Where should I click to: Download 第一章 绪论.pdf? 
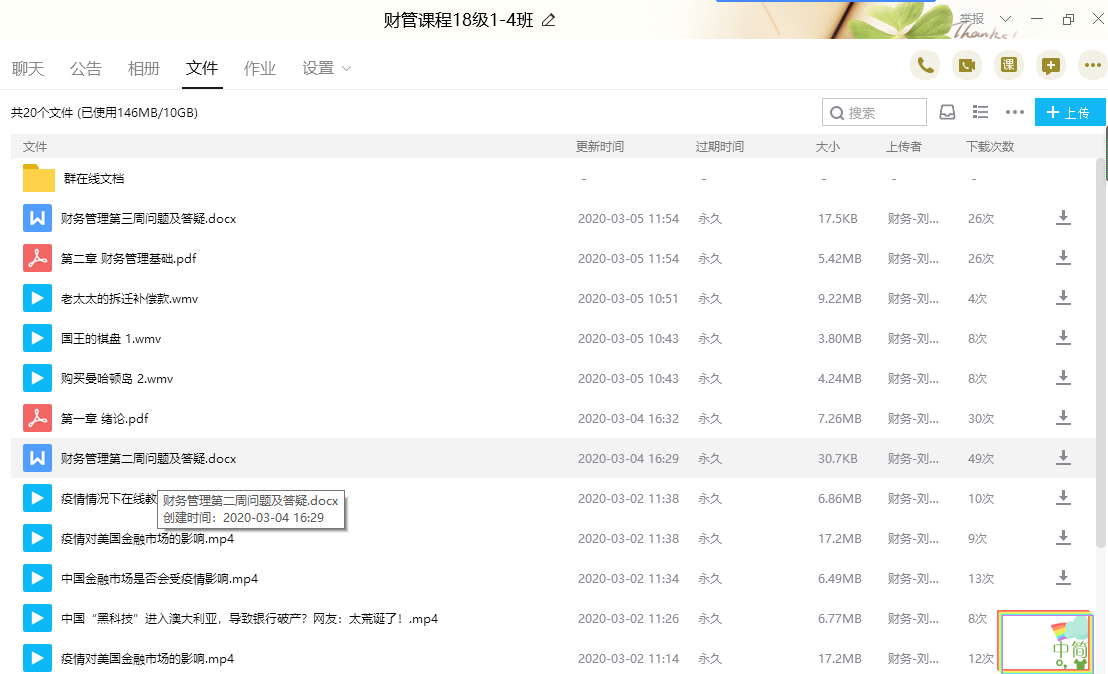coord(1063,418)
